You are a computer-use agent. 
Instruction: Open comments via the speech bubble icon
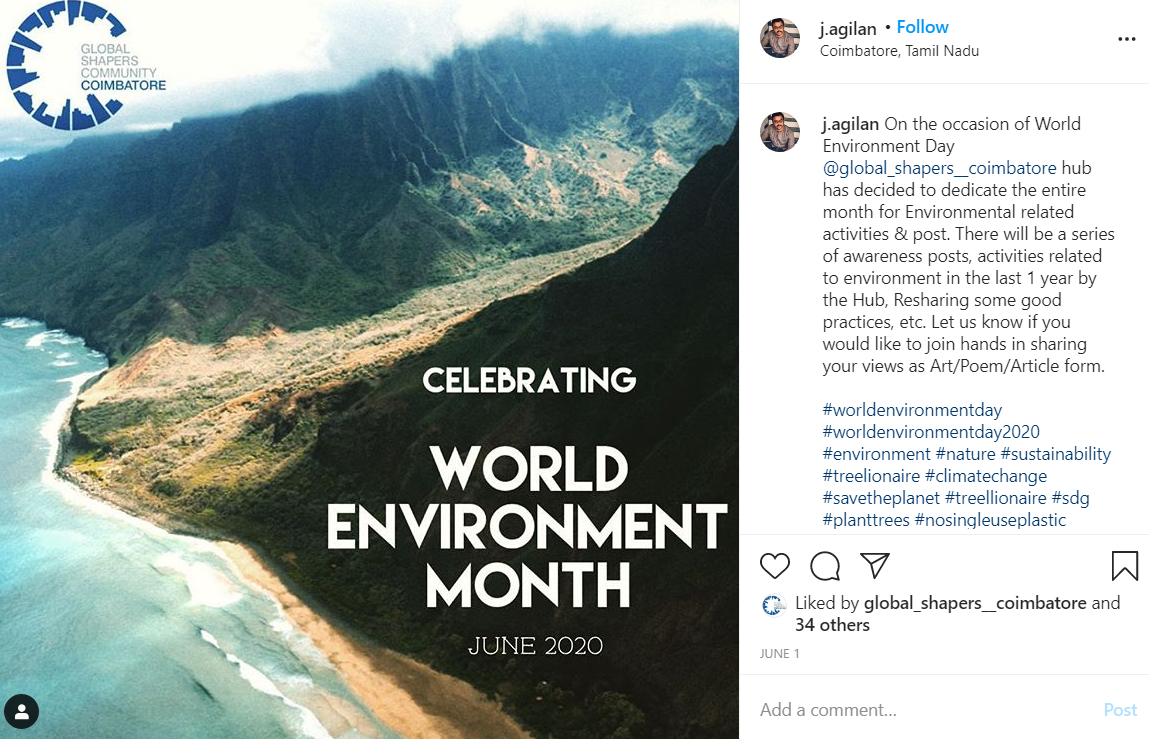click(825, 566)
